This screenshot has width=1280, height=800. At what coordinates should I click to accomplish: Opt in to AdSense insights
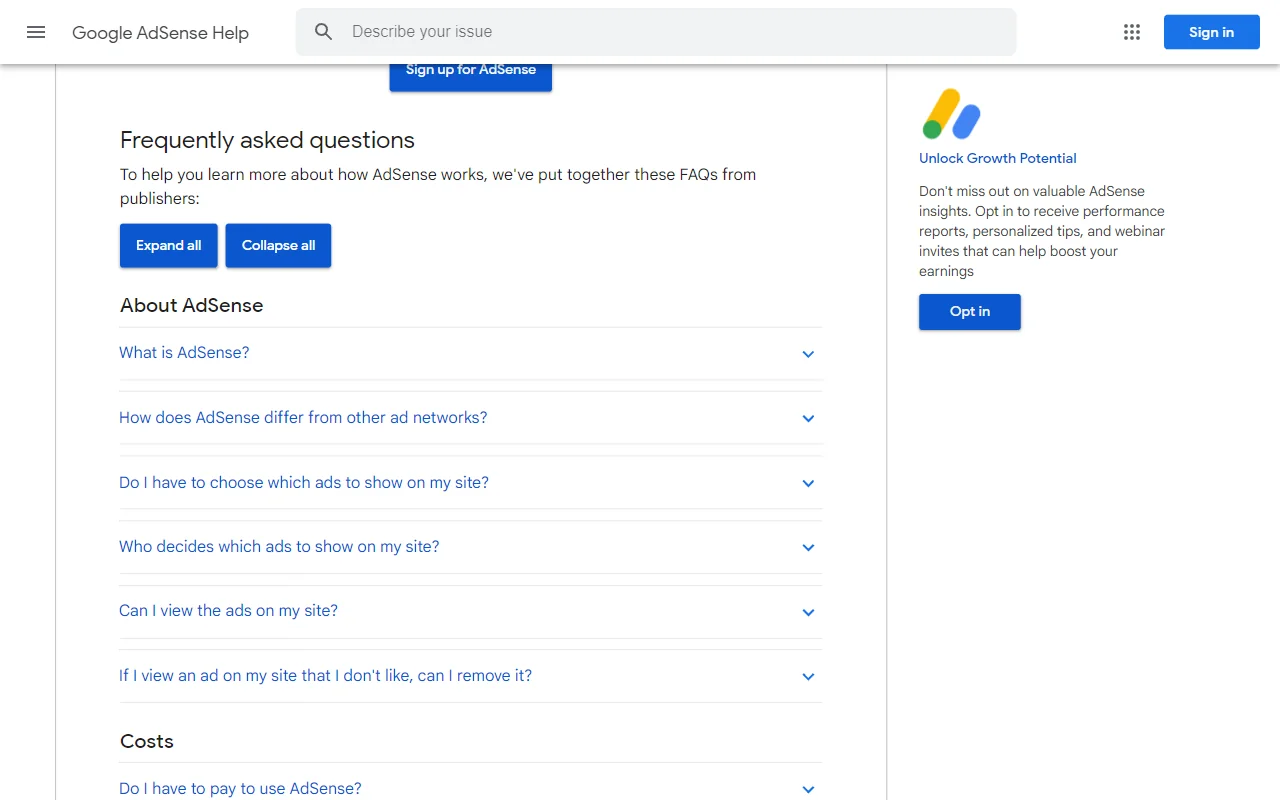[970, 312]
